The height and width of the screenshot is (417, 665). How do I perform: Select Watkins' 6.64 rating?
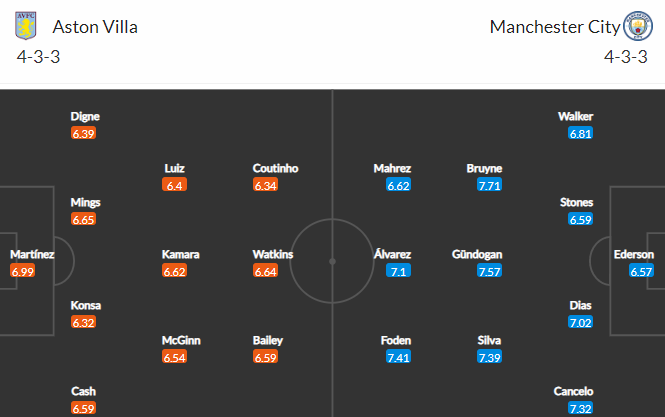(x=265, y=271)
